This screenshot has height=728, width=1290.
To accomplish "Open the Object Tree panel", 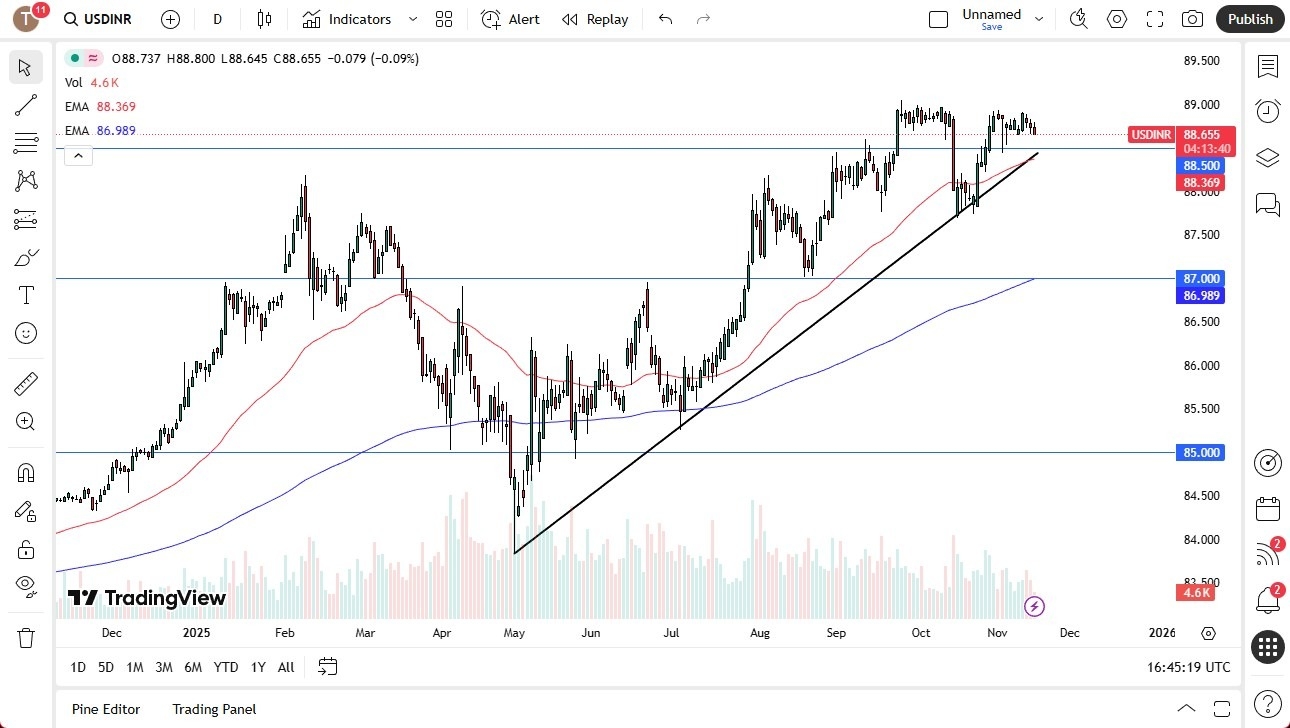I will coord(1267,157).
